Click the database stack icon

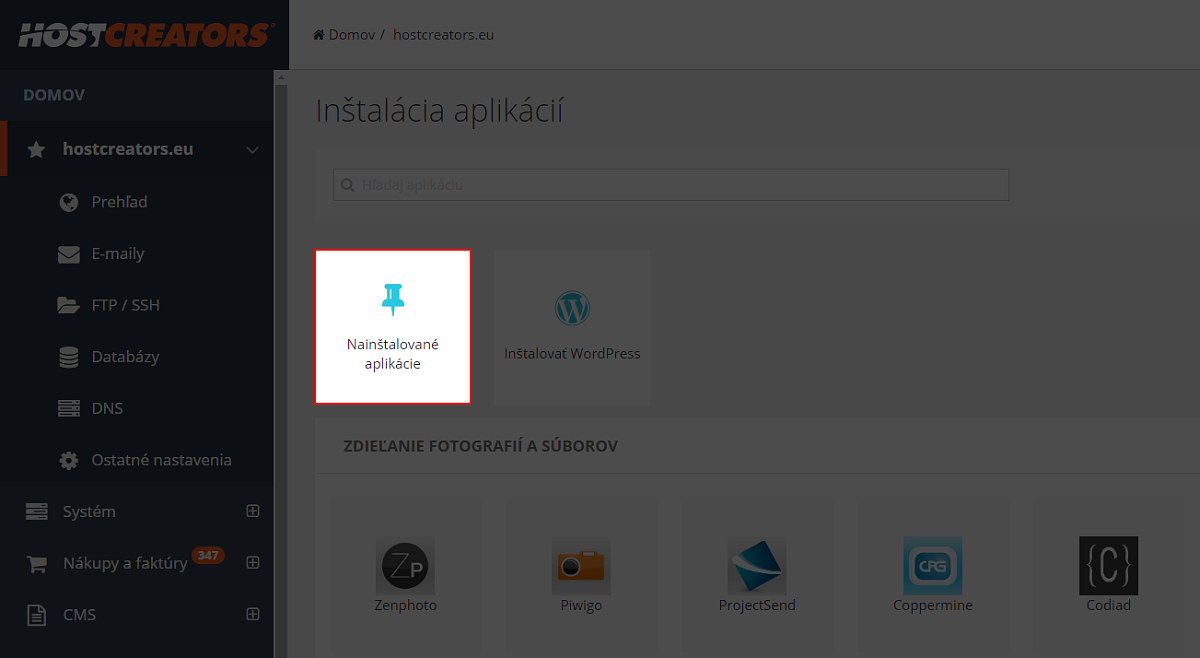point(69,357)
